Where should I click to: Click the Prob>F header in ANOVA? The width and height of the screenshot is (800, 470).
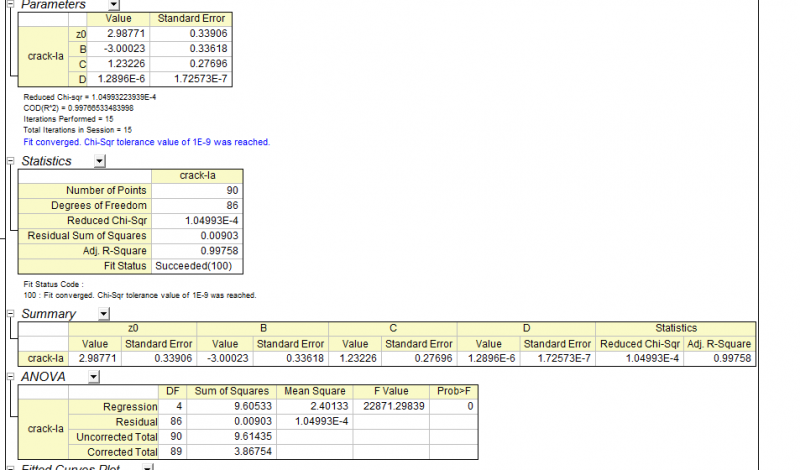pos(454,392)
